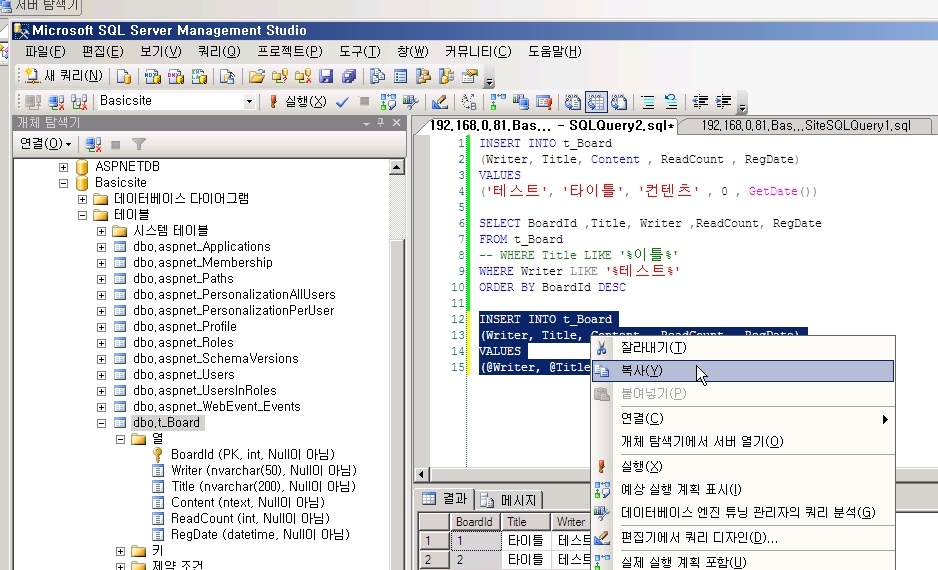The height and width of the screenshot is (570, 938).
Task: Click the Database Engine Query icon
Action: pos(124,76)
